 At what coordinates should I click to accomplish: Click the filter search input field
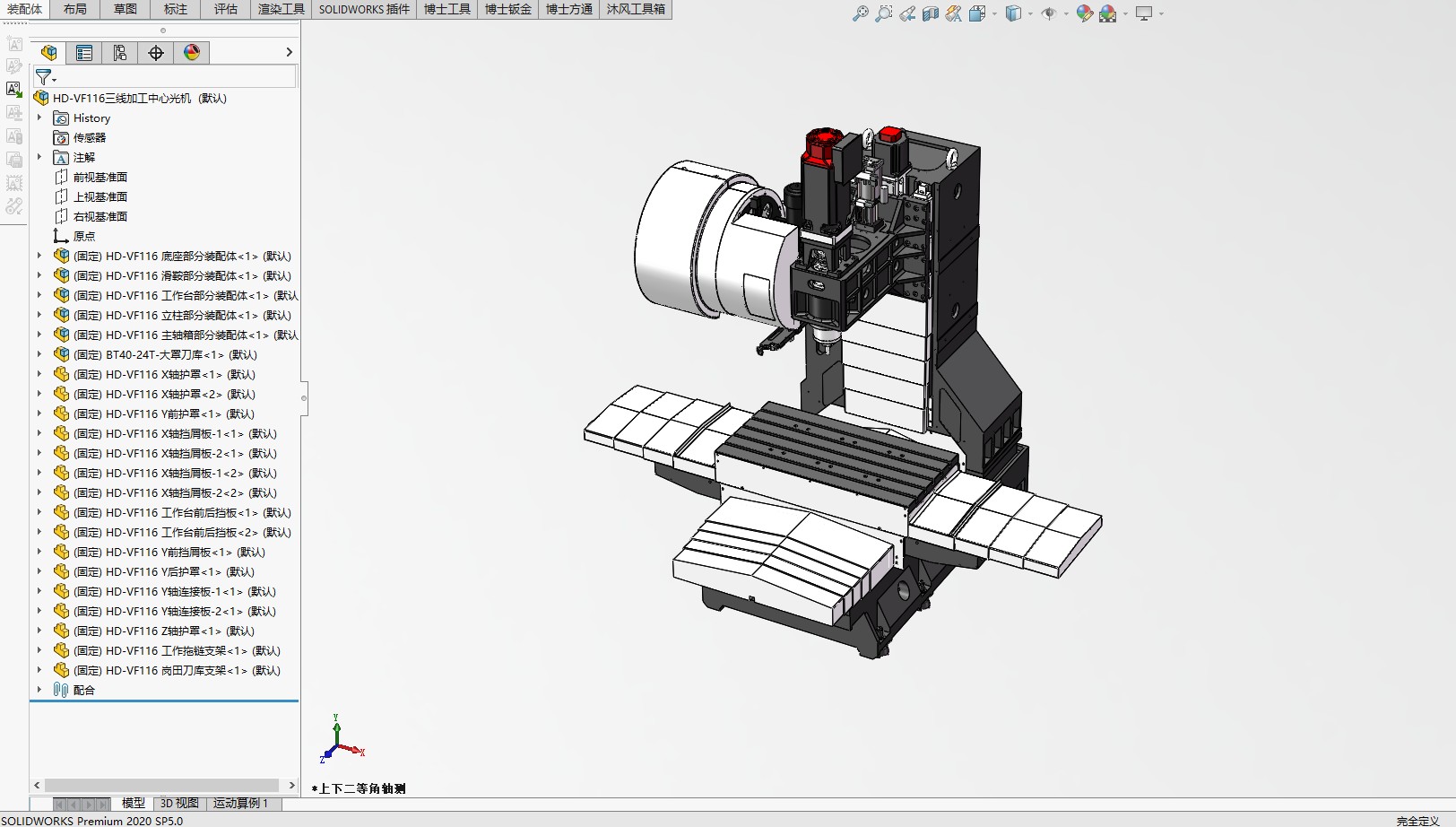pos(177,78)
